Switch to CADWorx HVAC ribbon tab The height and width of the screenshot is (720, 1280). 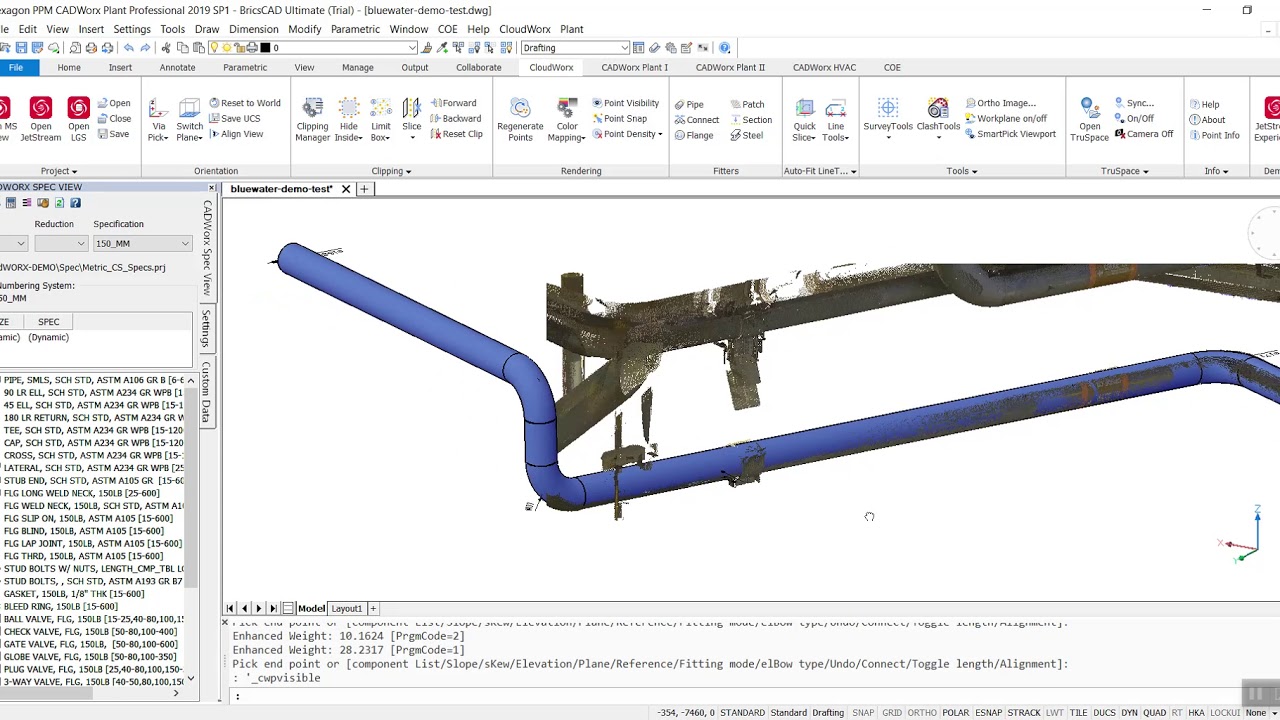point(824,67)
